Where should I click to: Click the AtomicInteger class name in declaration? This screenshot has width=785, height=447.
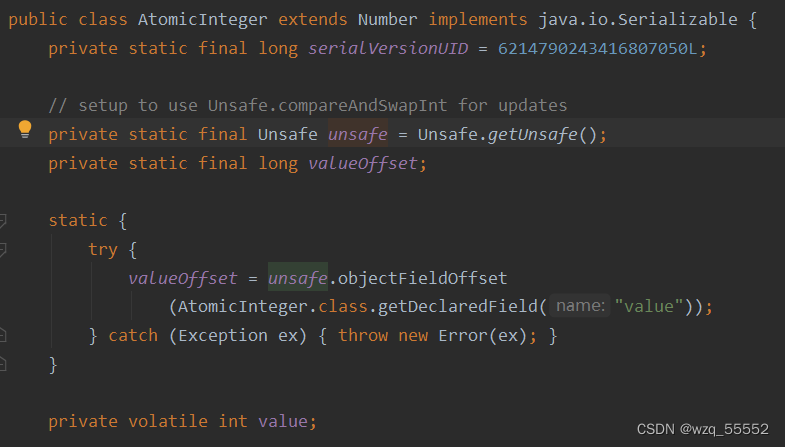point(188,20)
